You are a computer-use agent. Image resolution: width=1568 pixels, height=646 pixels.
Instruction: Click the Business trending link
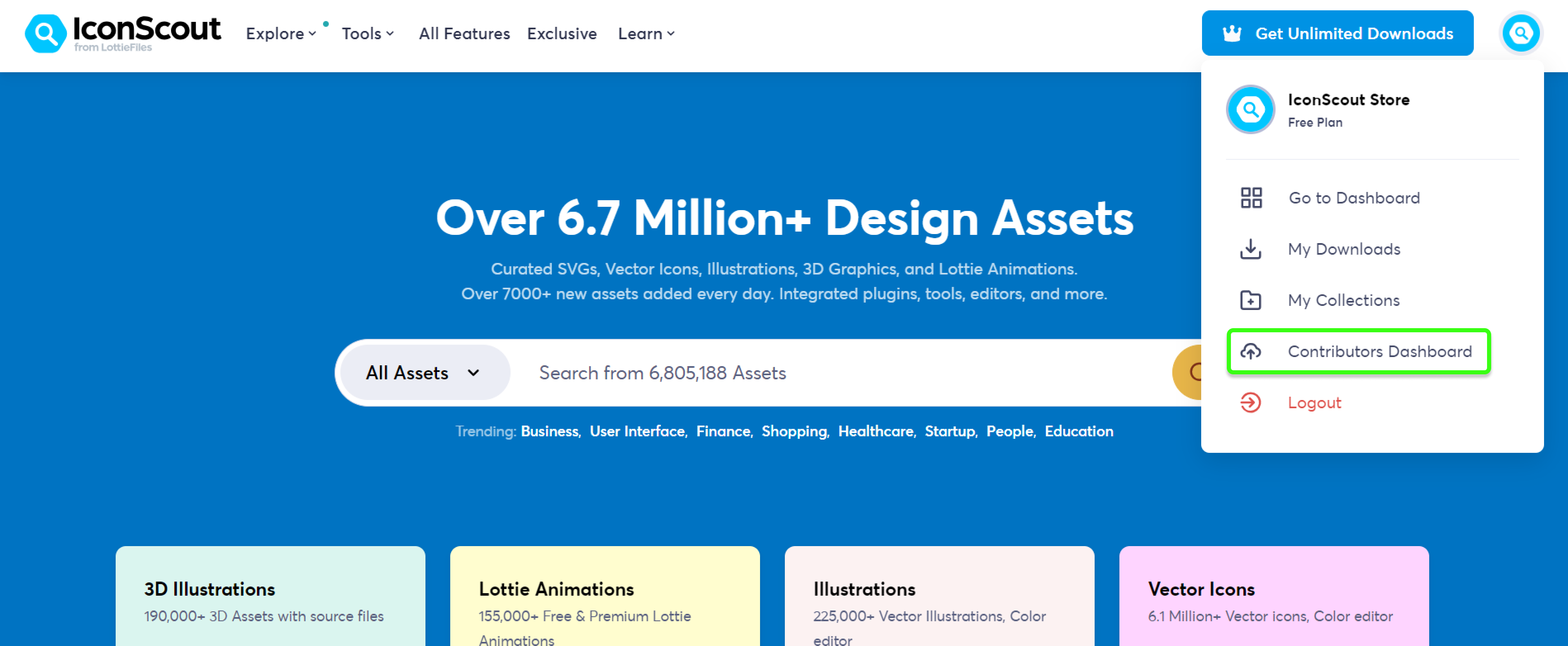[x=550, y=431]
